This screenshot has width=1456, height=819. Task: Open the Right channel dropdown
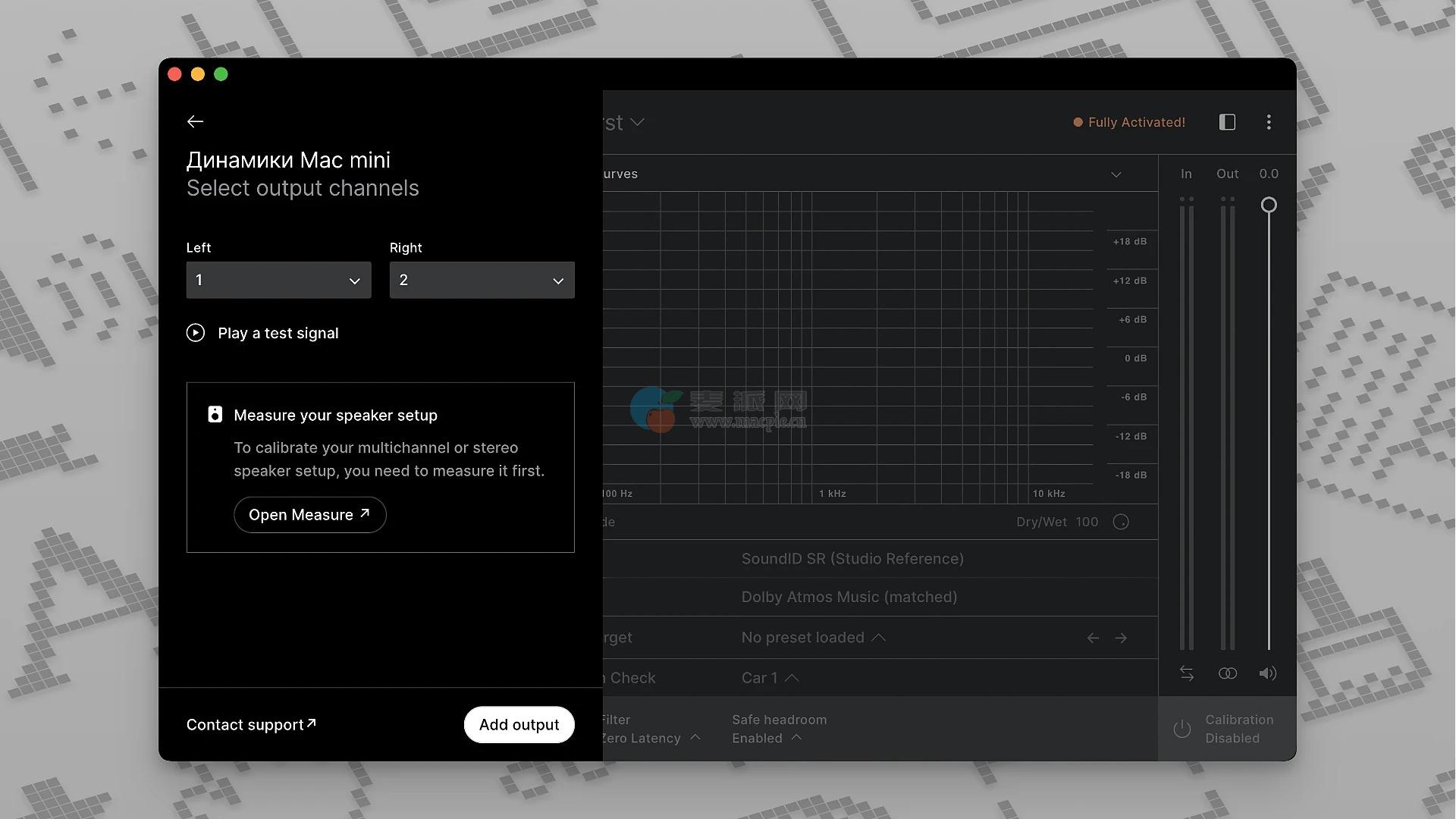[482, 280]
